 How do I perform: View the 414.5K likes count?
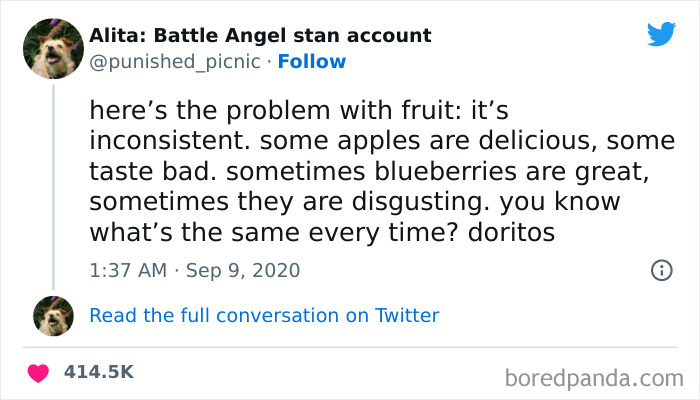pyautogui.click(x=98, y=372)
